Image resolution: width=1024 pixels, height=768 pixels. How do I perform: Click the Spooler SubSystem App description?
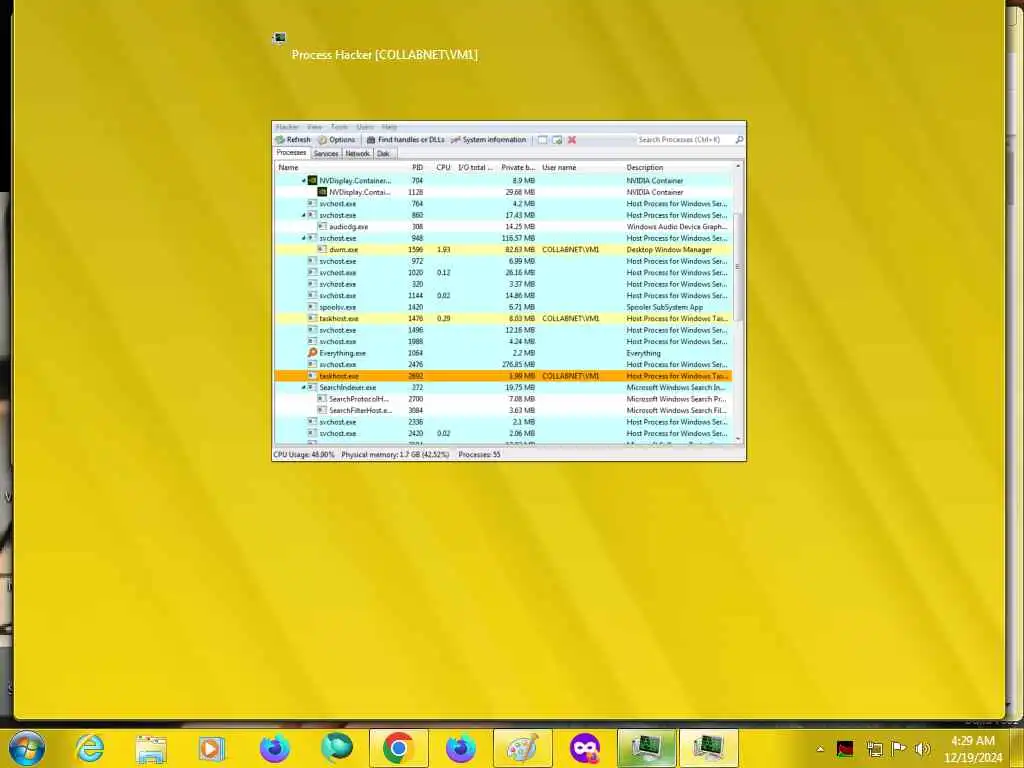click(665, 307)
